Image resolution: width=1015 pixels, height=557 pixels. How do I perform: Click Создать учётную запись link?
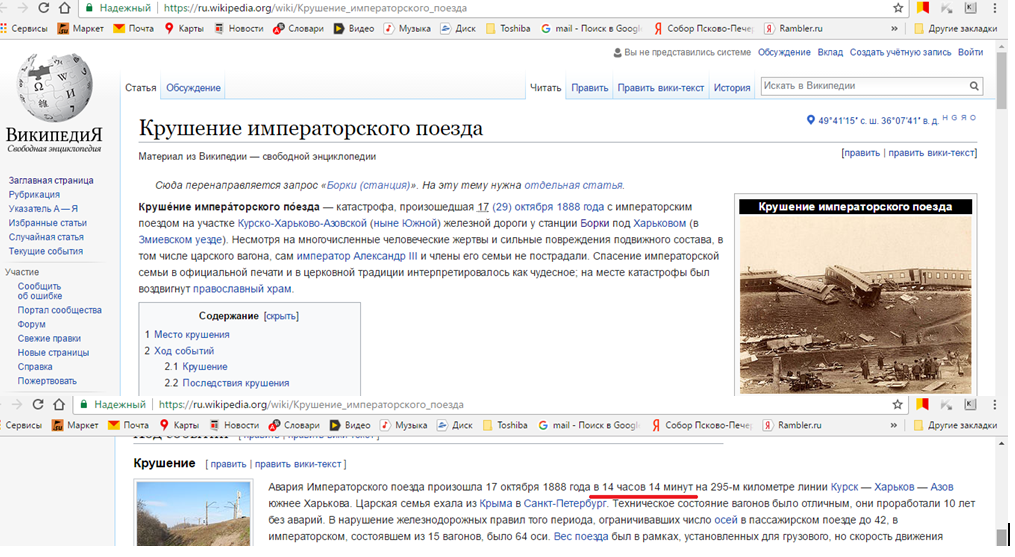[x=900, y=52]
